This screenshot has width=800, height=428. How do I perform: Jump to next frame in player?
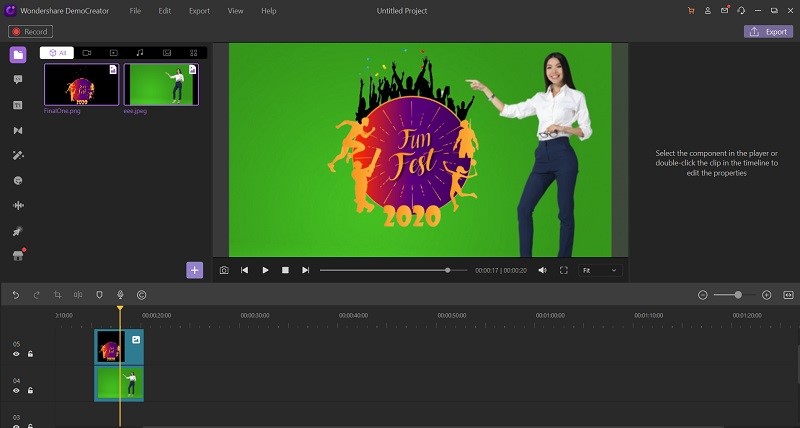tap(306, 270)
